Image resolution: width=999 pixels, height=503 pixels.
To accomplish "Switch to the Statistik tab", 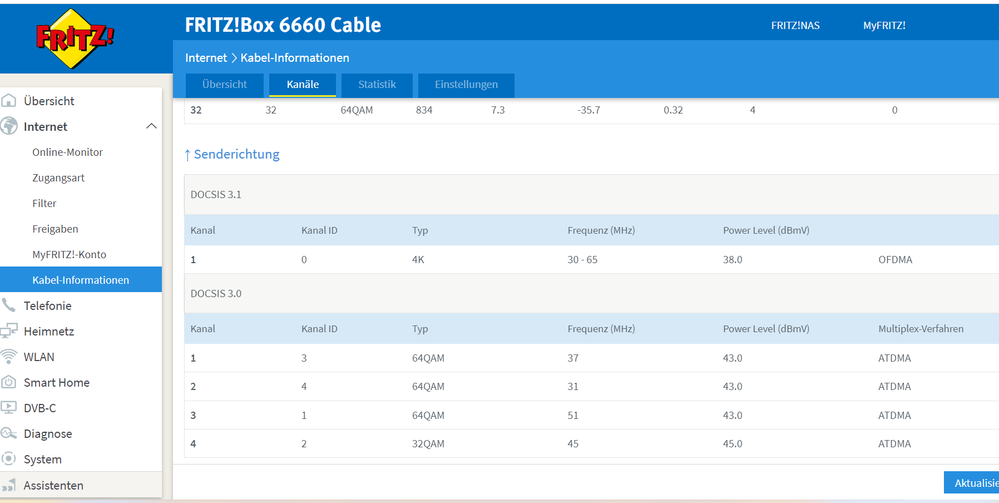I will pyautogui.click(x=377, y=85).
